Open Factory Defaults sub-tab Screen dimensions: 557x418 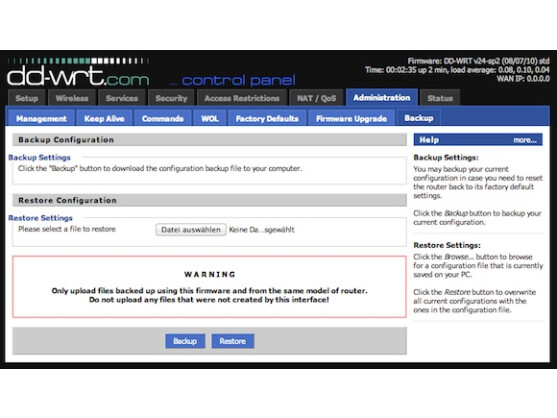pyautogui.click(x=267, y=119)
